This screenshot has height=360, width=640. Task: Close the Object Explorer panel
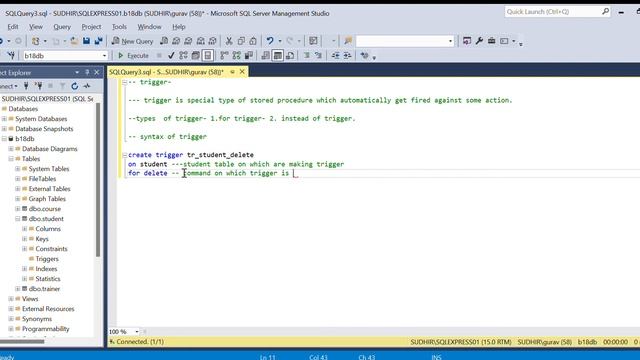(97, 72)
